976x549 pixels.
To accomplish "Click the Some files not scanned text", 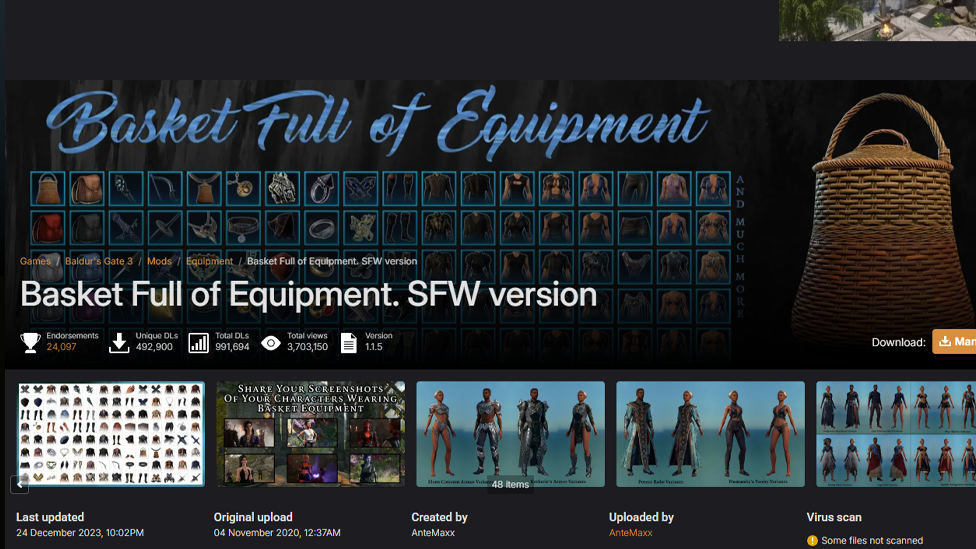I will (x=872, y=540).
